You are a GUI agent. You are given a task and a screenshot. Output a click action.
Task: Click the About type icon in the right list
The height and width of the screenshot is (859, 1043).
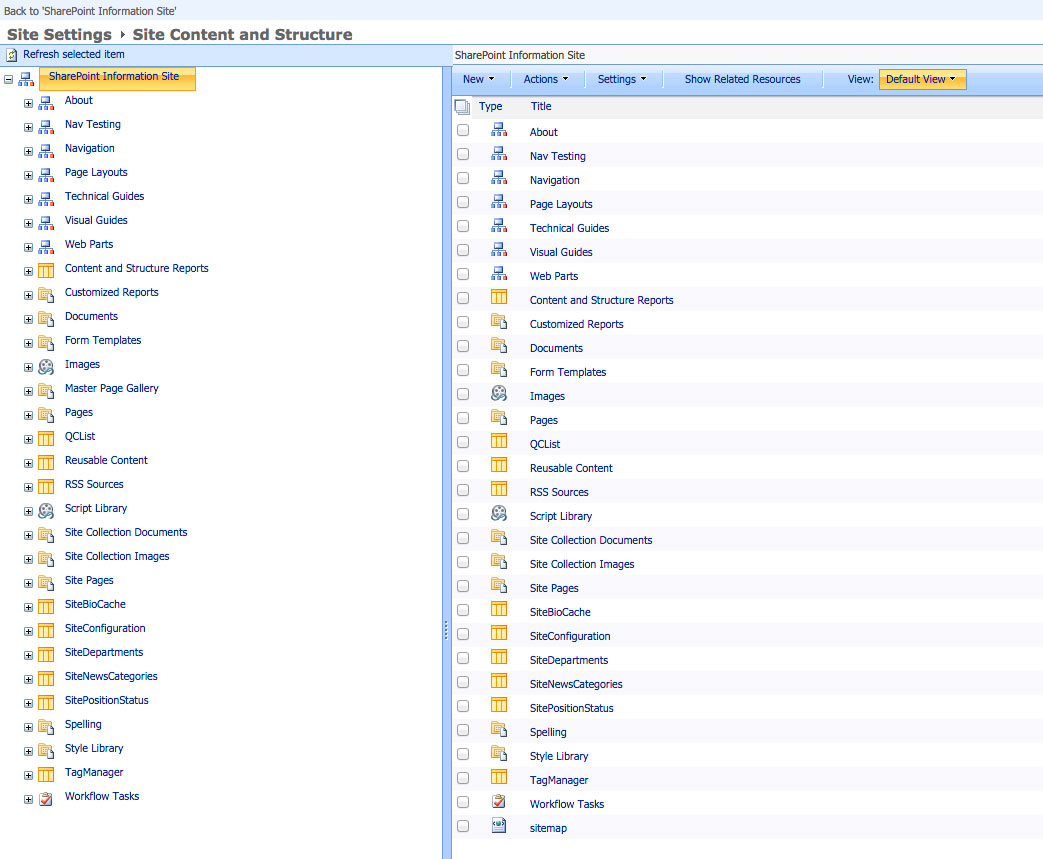click(x=499, y=130)
